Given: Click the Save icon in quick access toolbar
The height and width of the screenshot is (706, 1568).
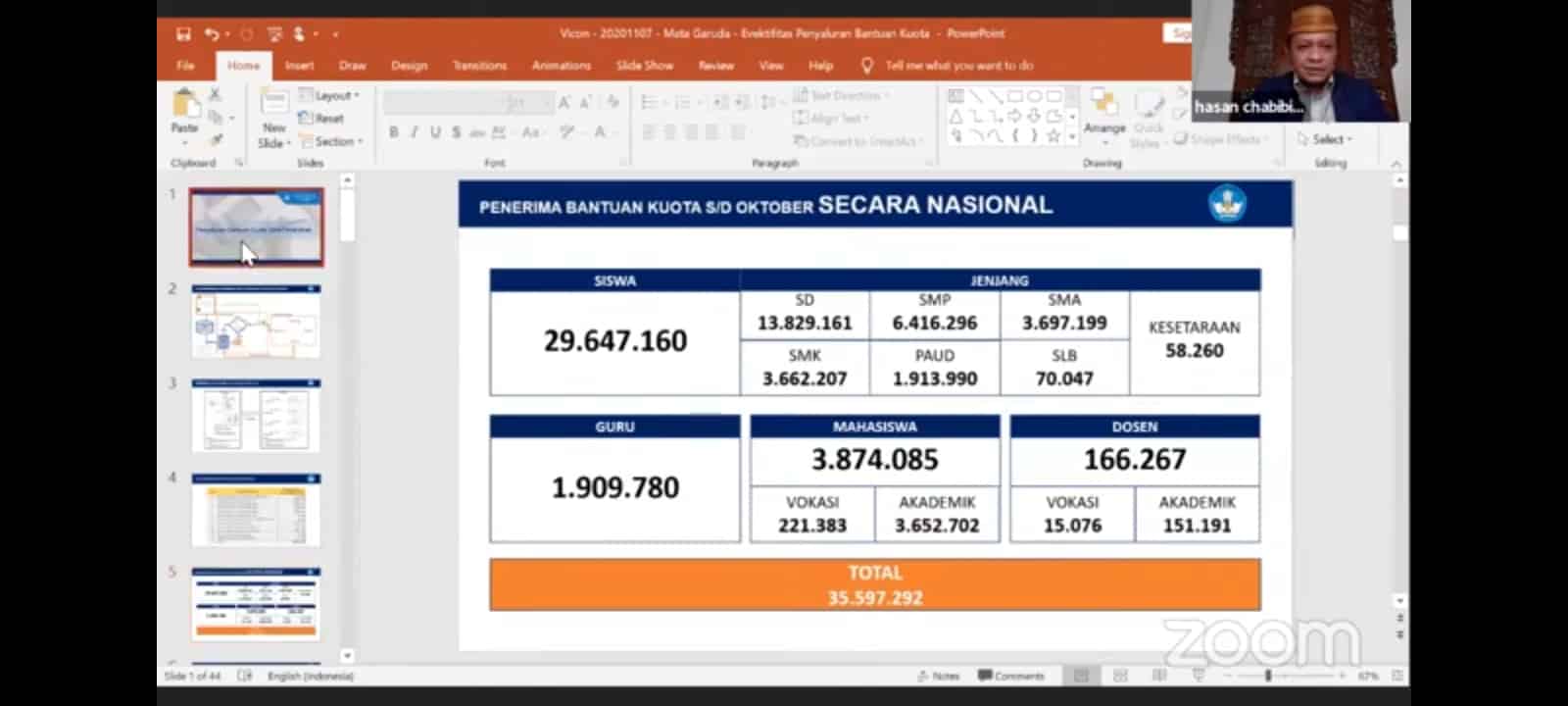Looking at the screenshot, I should [183, 34].
